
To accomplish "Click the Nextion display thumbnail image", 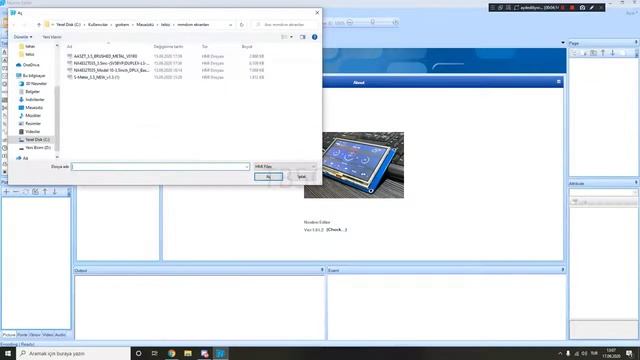I will 354,165.
